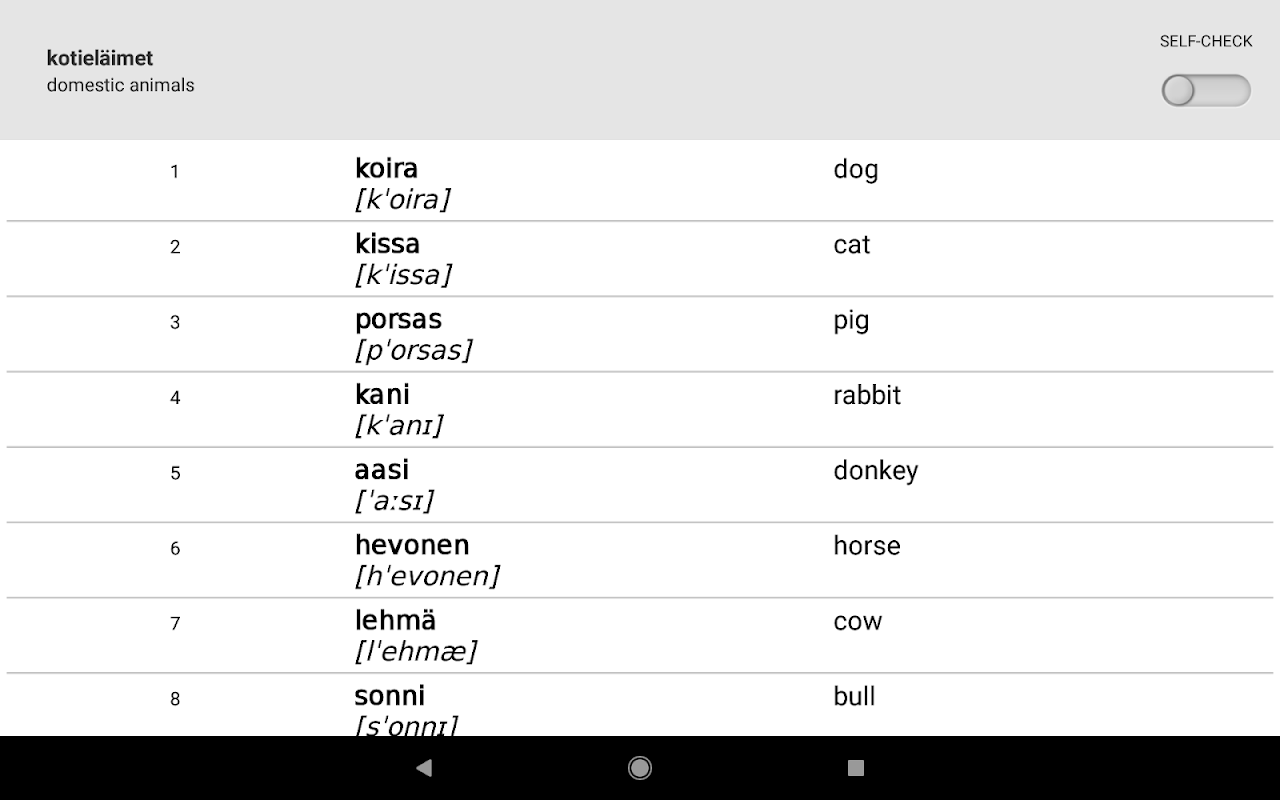
Task: Tap the translation horse
Action: pos(867,546)
